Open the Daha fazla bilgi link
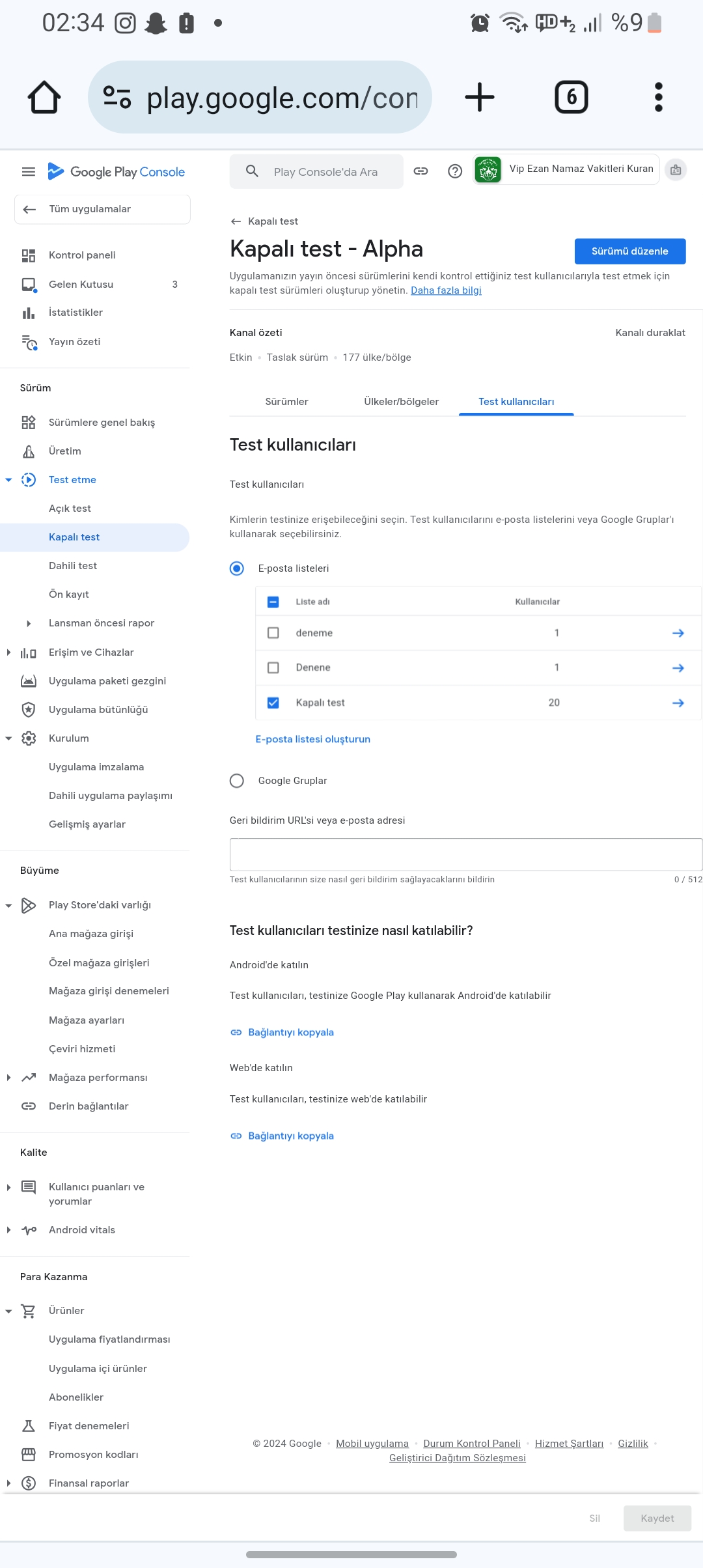The image size is (703, 1568). [446, 290]
